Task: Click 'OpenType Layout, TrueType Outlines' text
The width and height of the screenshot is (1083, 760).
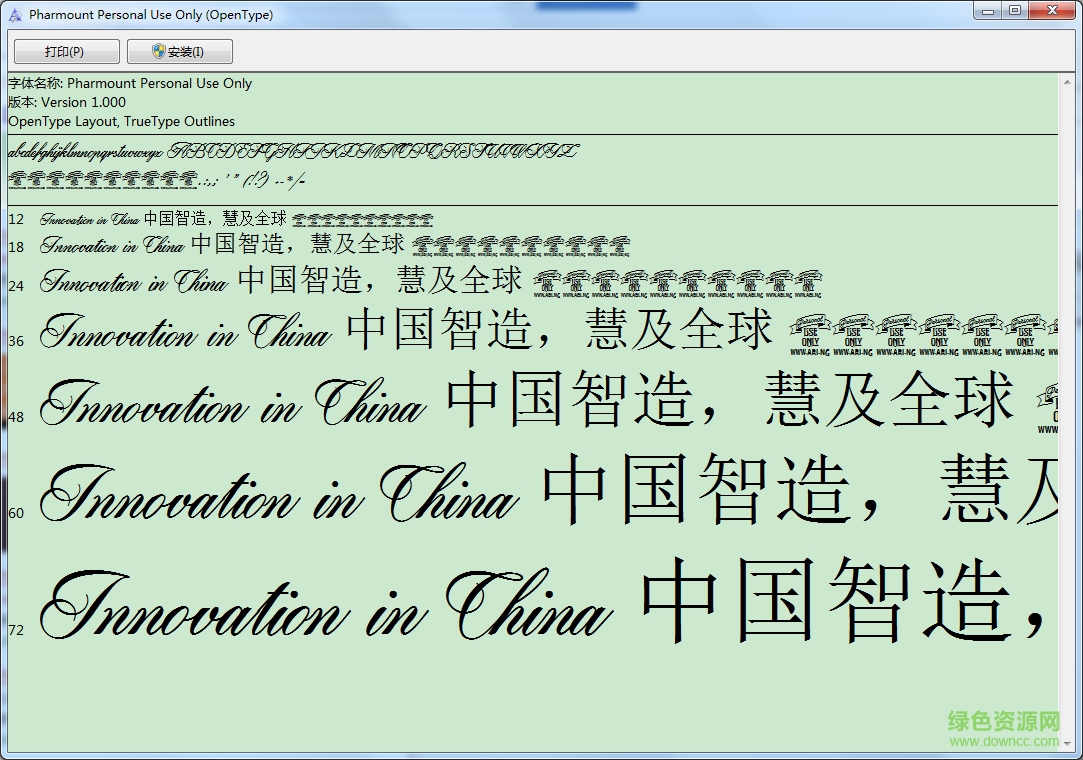Action: (122, 122)
